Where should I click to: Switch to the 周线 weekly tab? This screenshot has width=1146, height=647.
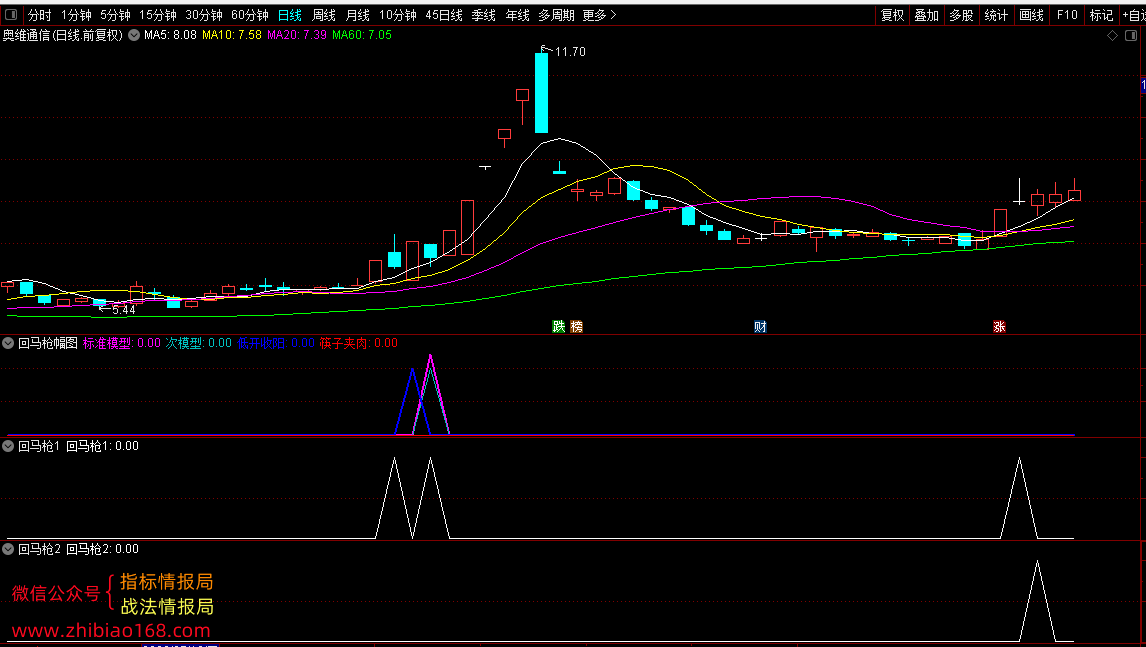324,15
